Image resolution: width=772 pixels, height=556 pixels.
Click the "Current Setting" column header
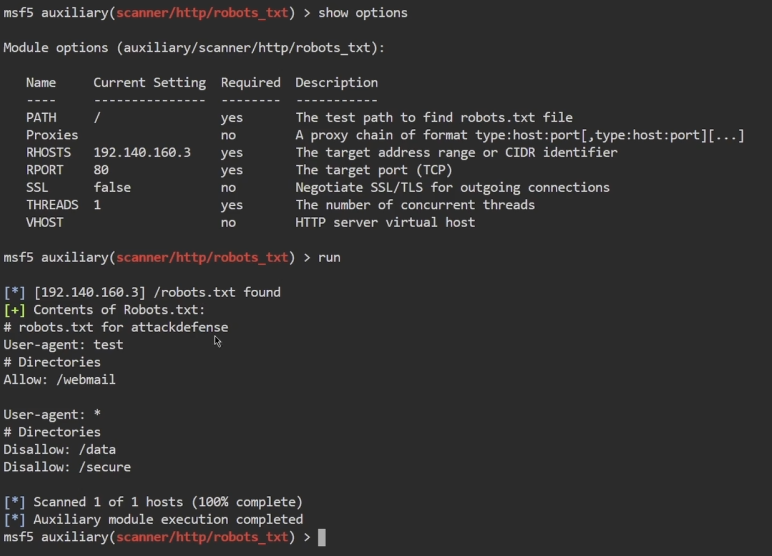click(x=149, y=83)
